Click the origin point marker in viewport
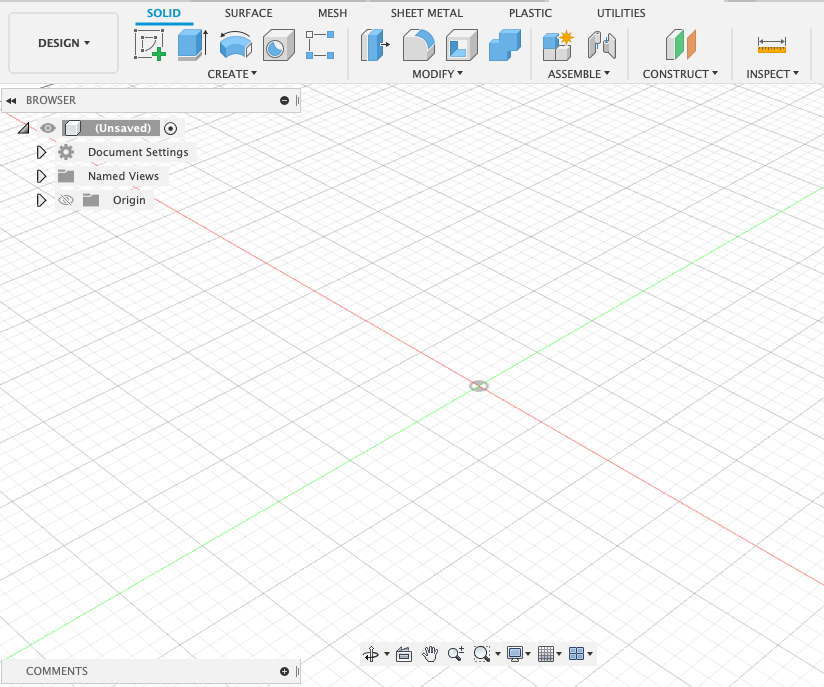Viewport: 824px width, 687px height. pyautogui.click(x=479, y=386)
